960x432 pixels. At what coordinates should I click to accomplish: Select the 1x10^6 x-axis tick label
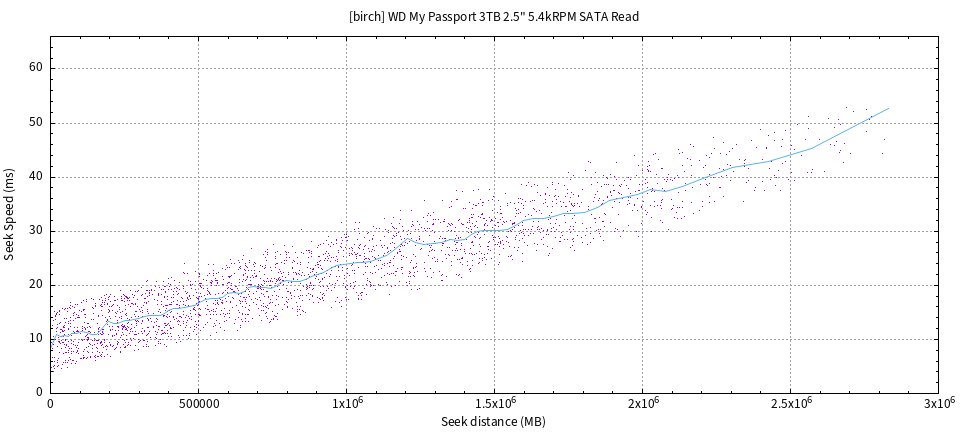click(346, 404)
